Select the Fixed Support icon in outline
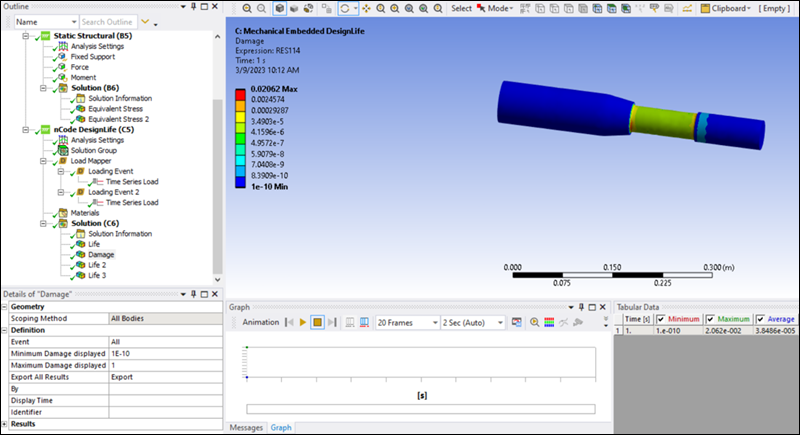 point(62,57)
